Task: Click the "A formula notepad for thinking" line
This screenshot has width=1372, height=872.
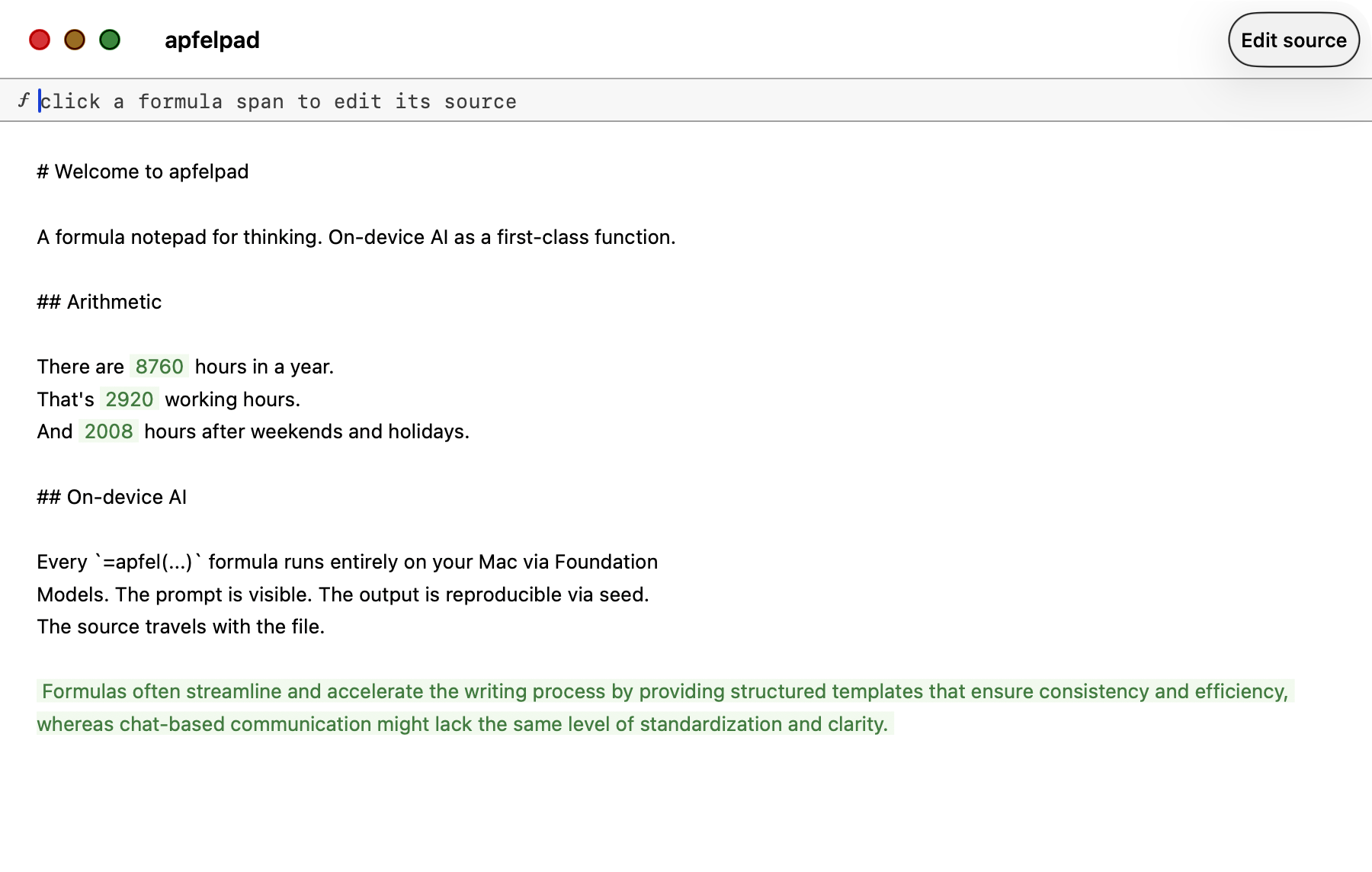Action: click(356, 237)
